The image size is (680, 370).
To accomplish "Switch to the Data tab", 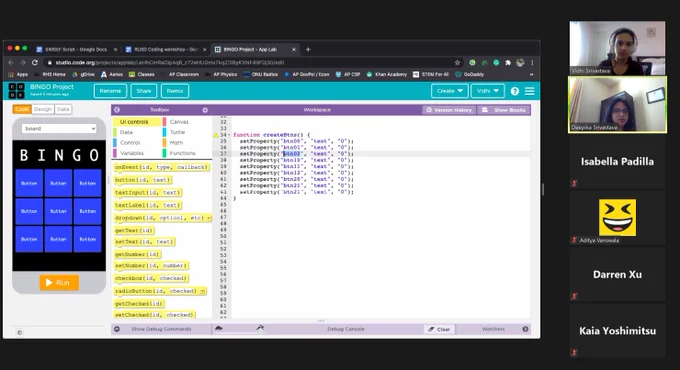I will 63,109.
